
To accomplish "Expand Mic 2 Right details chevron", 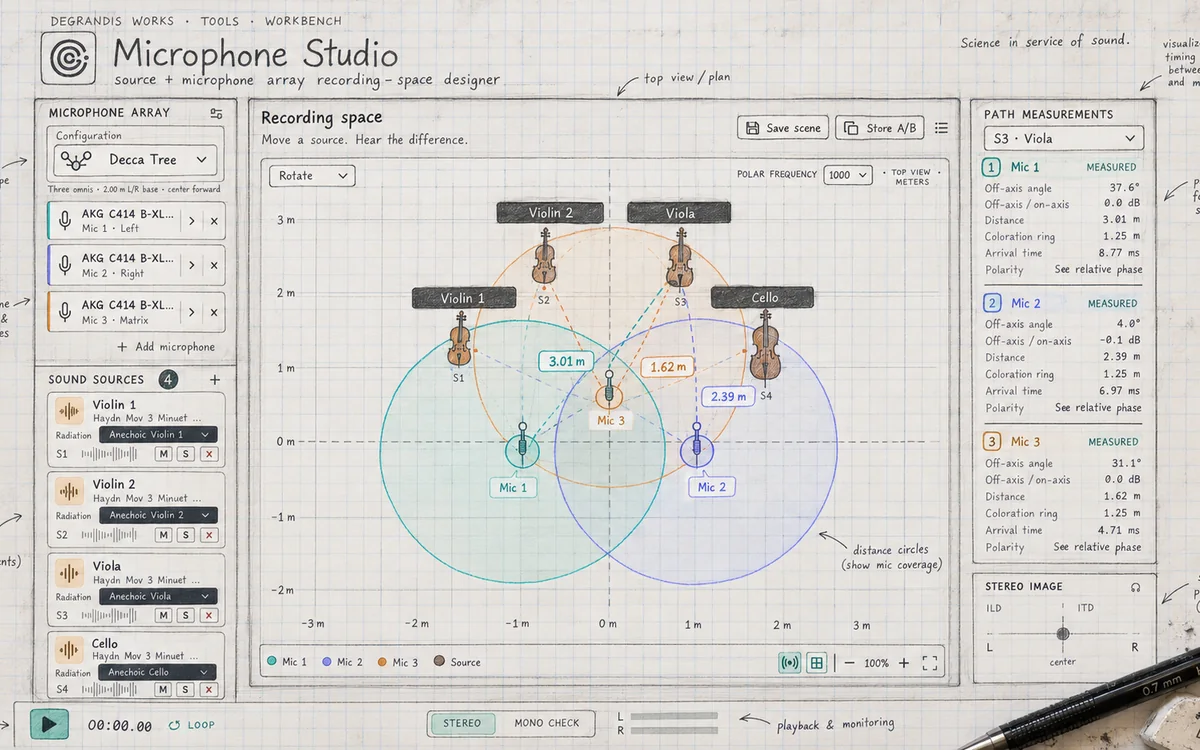I will coord(192,265).
